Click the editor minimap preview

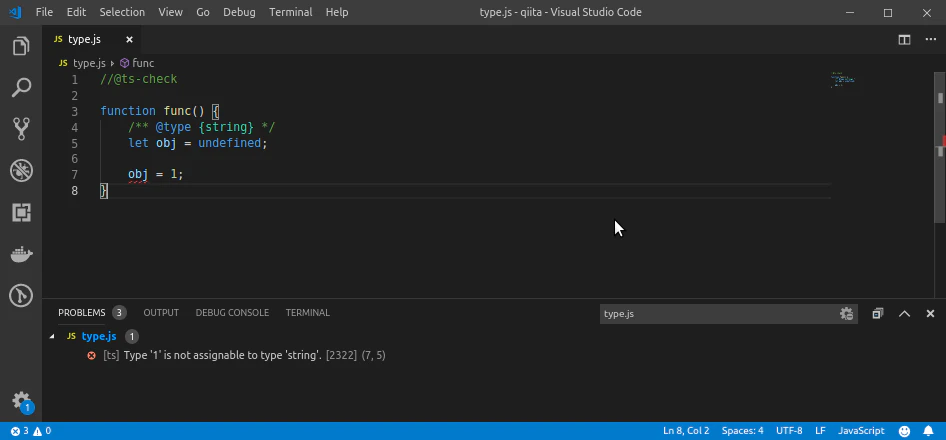843,80
